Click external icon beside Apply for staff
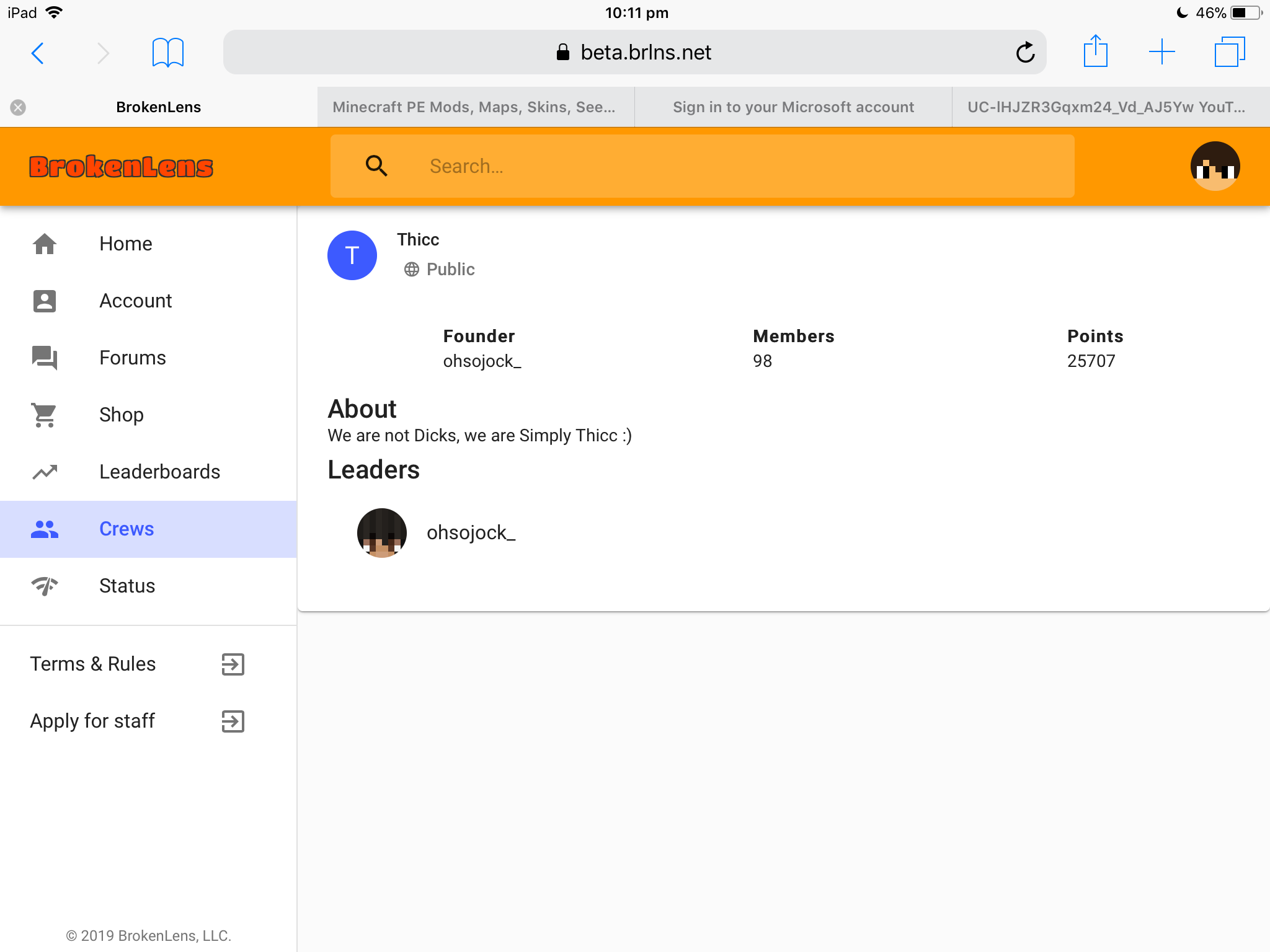 click(233, 721)
